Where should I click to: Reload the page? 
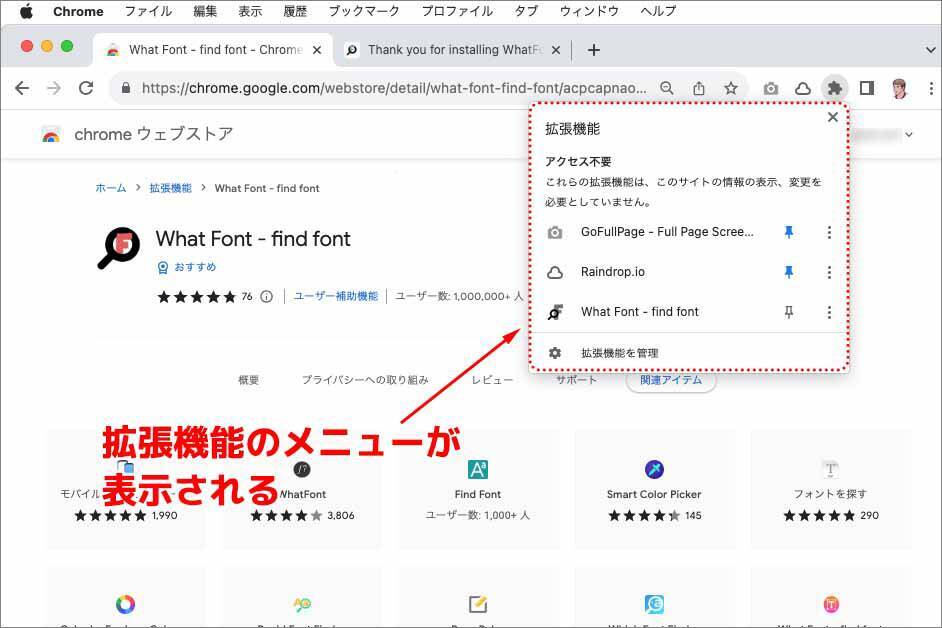point(86,88)
